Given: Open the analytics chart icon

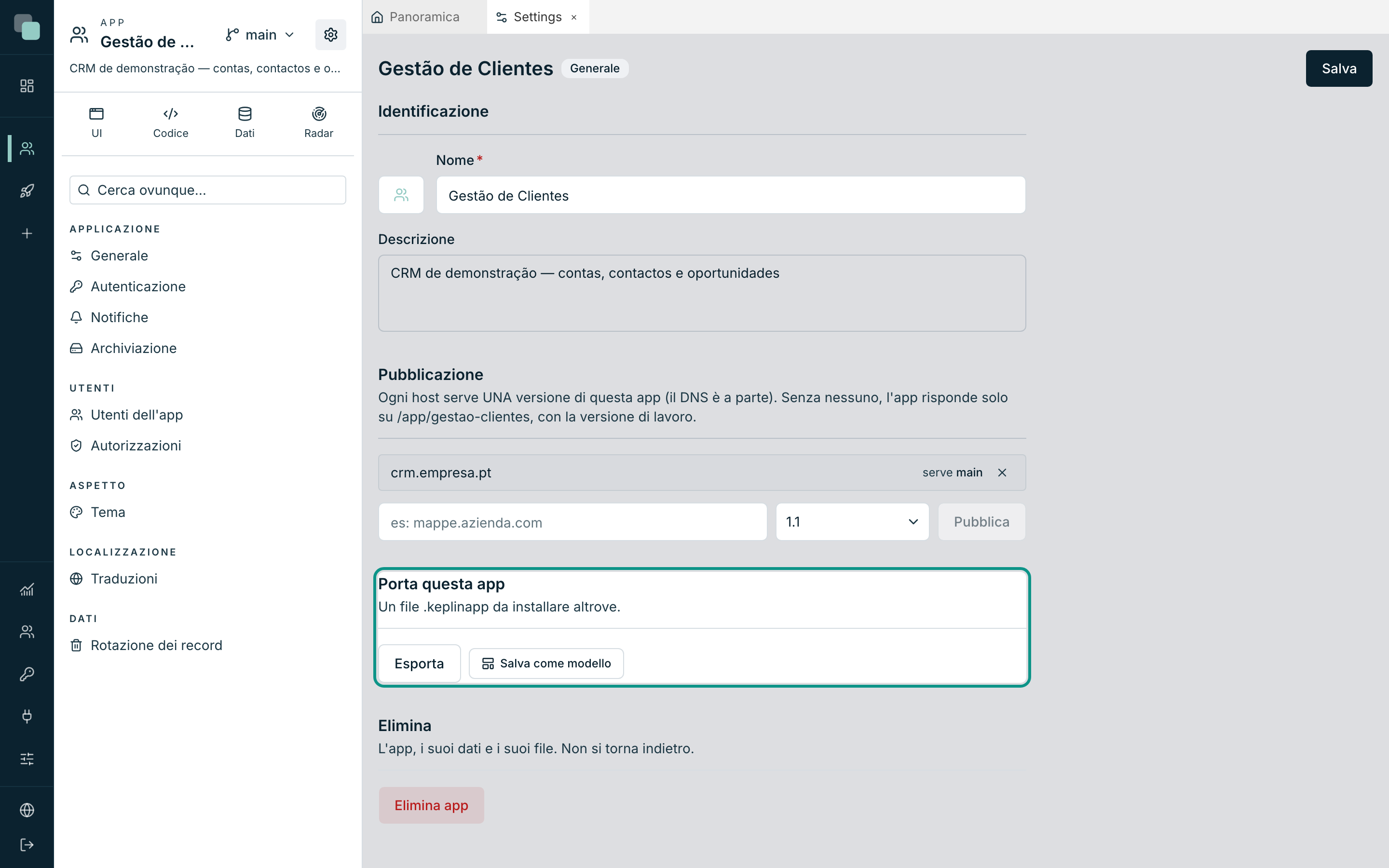Looking at the screenshot, I should (27, 590).
